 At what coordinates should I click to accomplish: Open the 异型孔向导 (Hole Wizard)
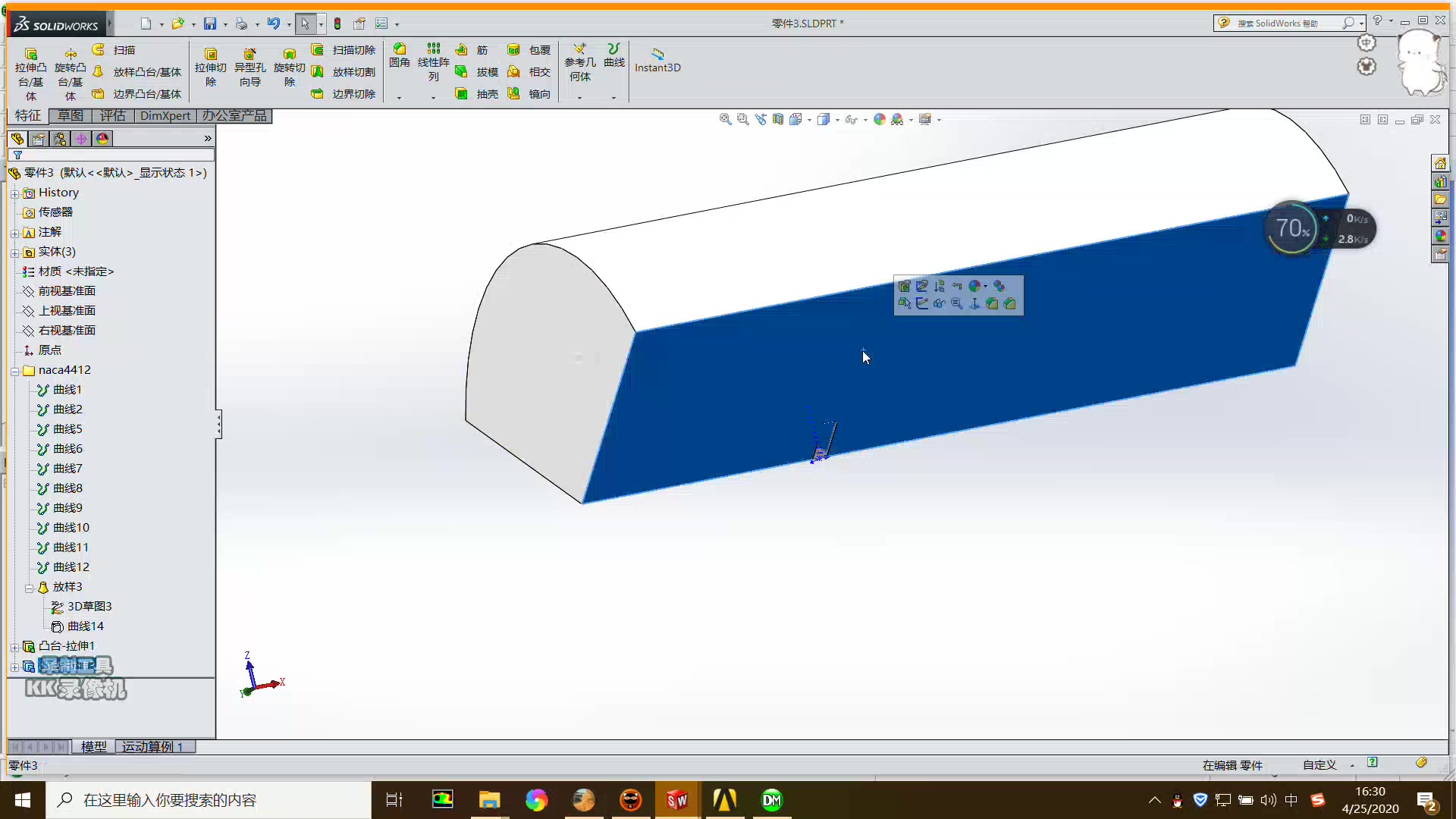pos(250,67)
